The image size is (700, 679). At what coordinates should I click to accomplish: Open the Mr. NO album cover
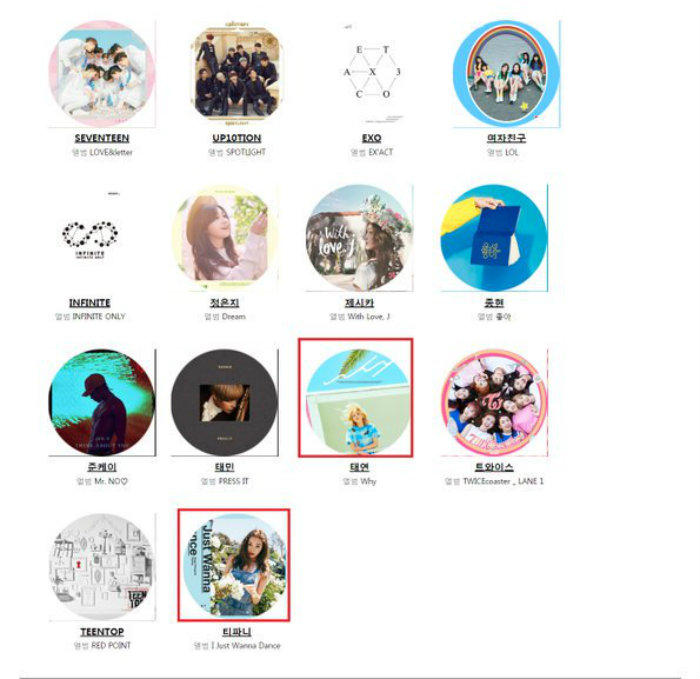pos(102,403)
